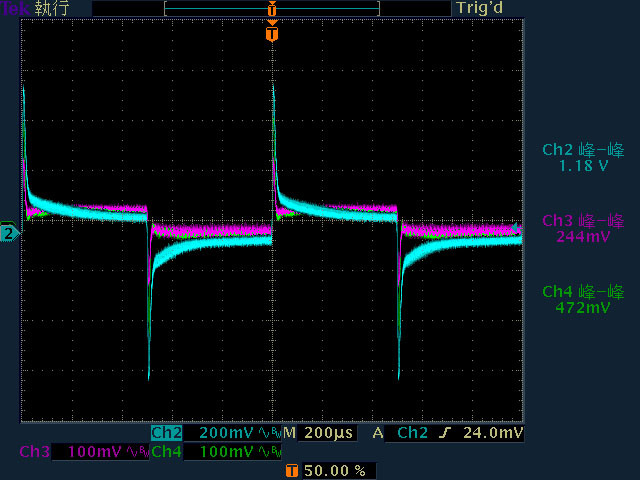Click the Ch3 bandwidth limit coupling icon

tap(138, 452)
